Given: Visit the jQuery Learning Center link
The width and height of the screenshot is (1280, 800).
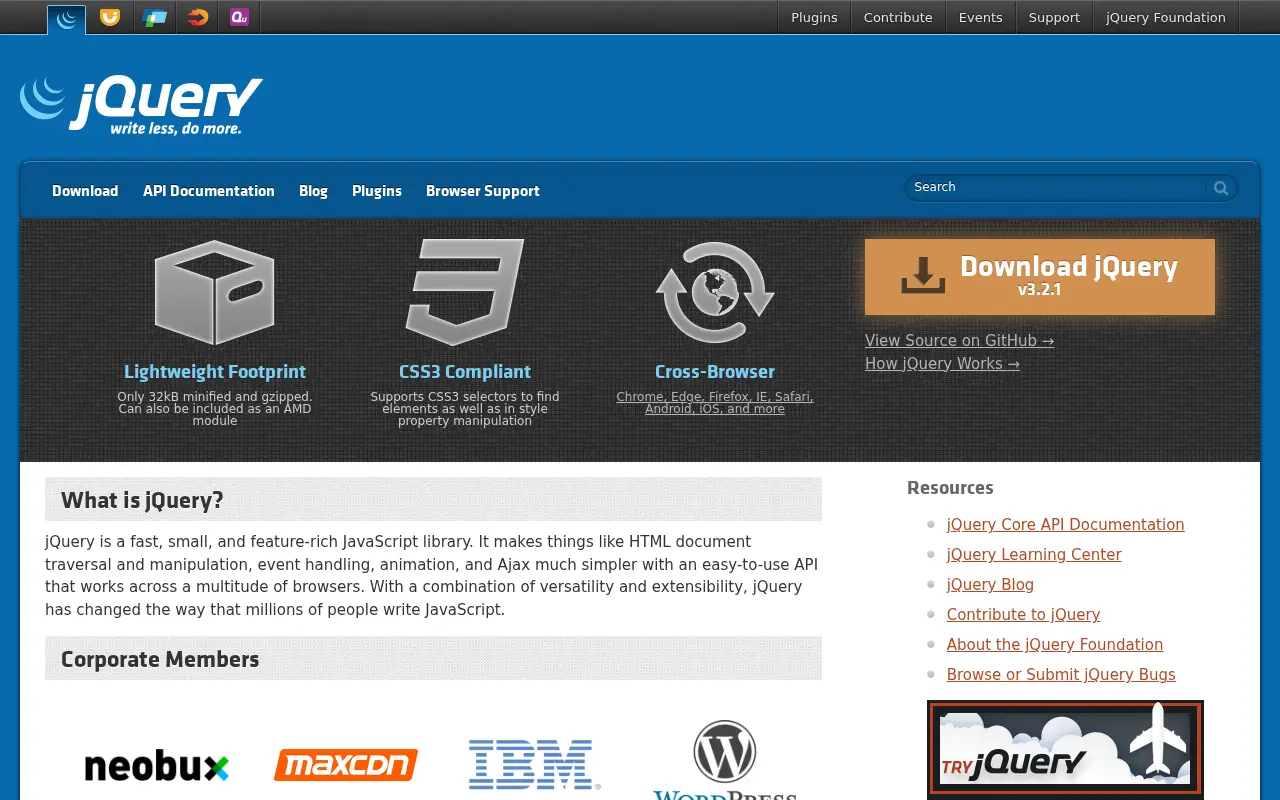Looking at the screenshot, I should pyautogui.click(x=1034, y=555).
